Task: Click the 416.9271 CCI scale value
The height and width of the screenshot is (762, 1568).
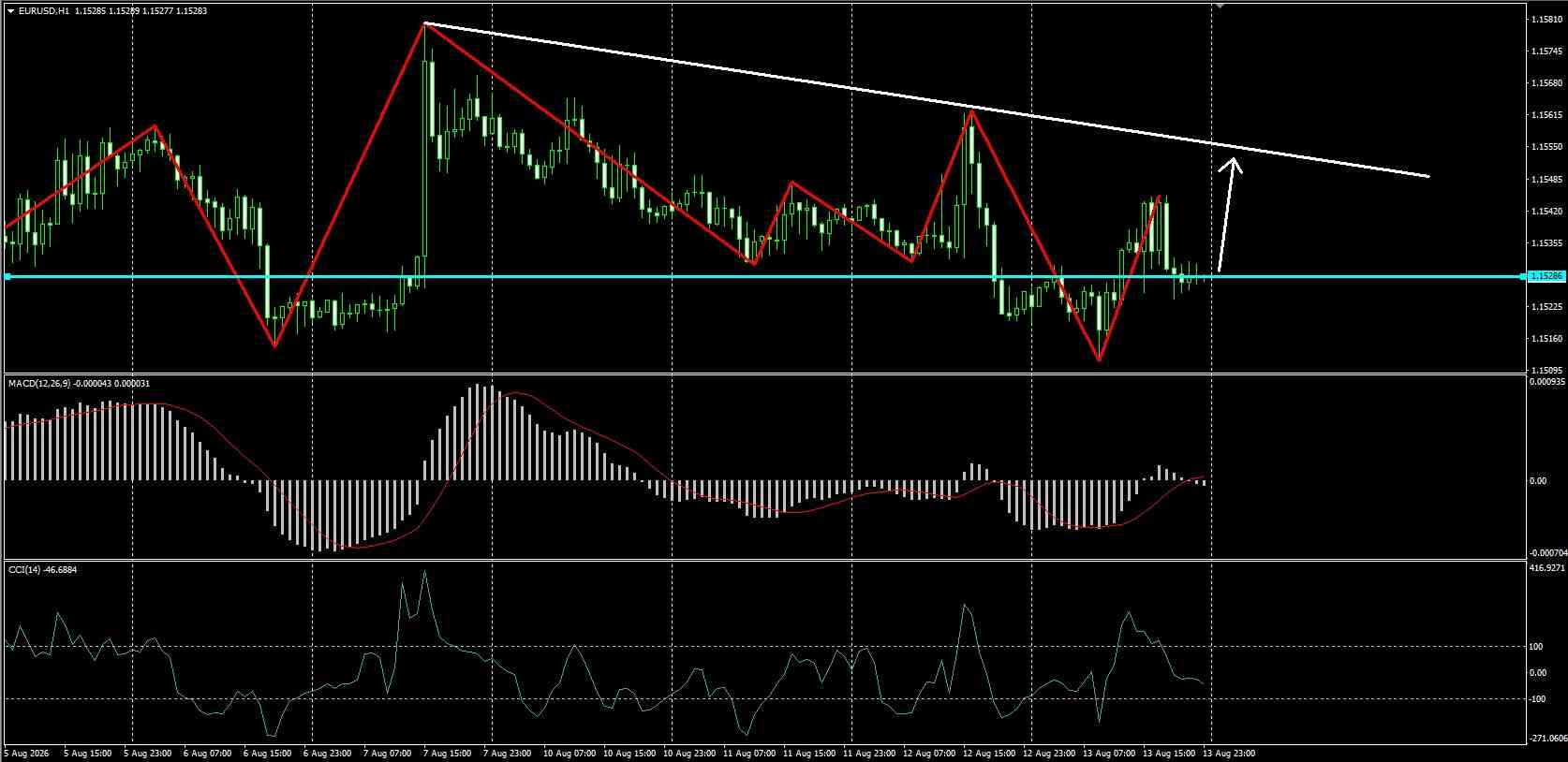Action: (x=1546, y=568)
